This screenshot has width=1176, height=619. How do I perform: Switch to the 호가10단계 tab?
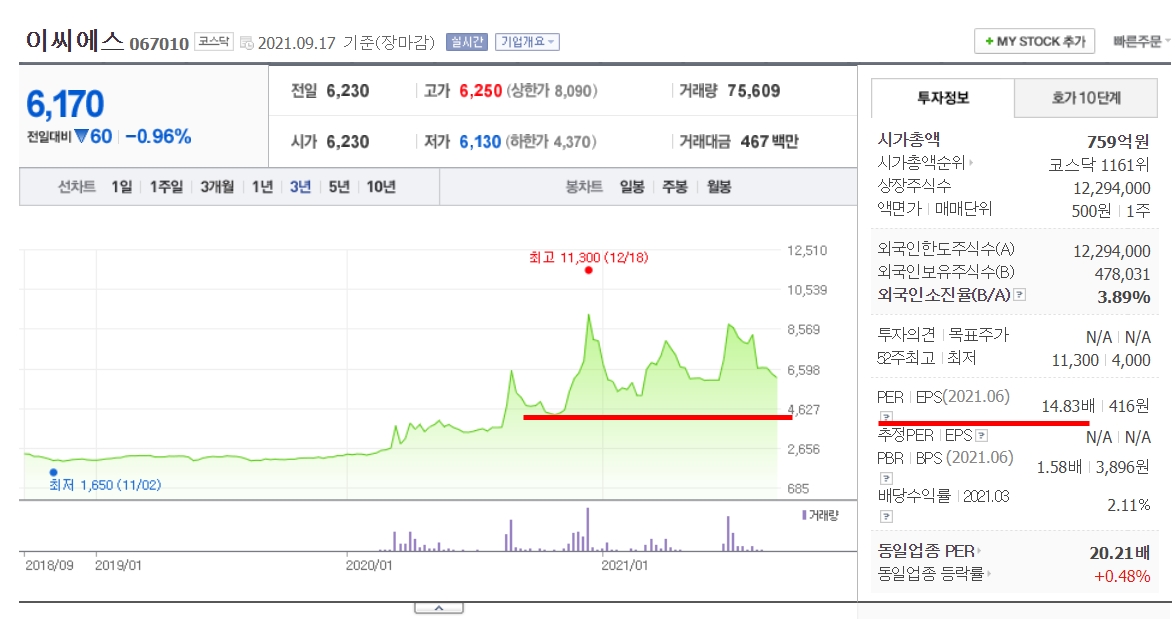pyautogui.click(x=1086, y=98)
